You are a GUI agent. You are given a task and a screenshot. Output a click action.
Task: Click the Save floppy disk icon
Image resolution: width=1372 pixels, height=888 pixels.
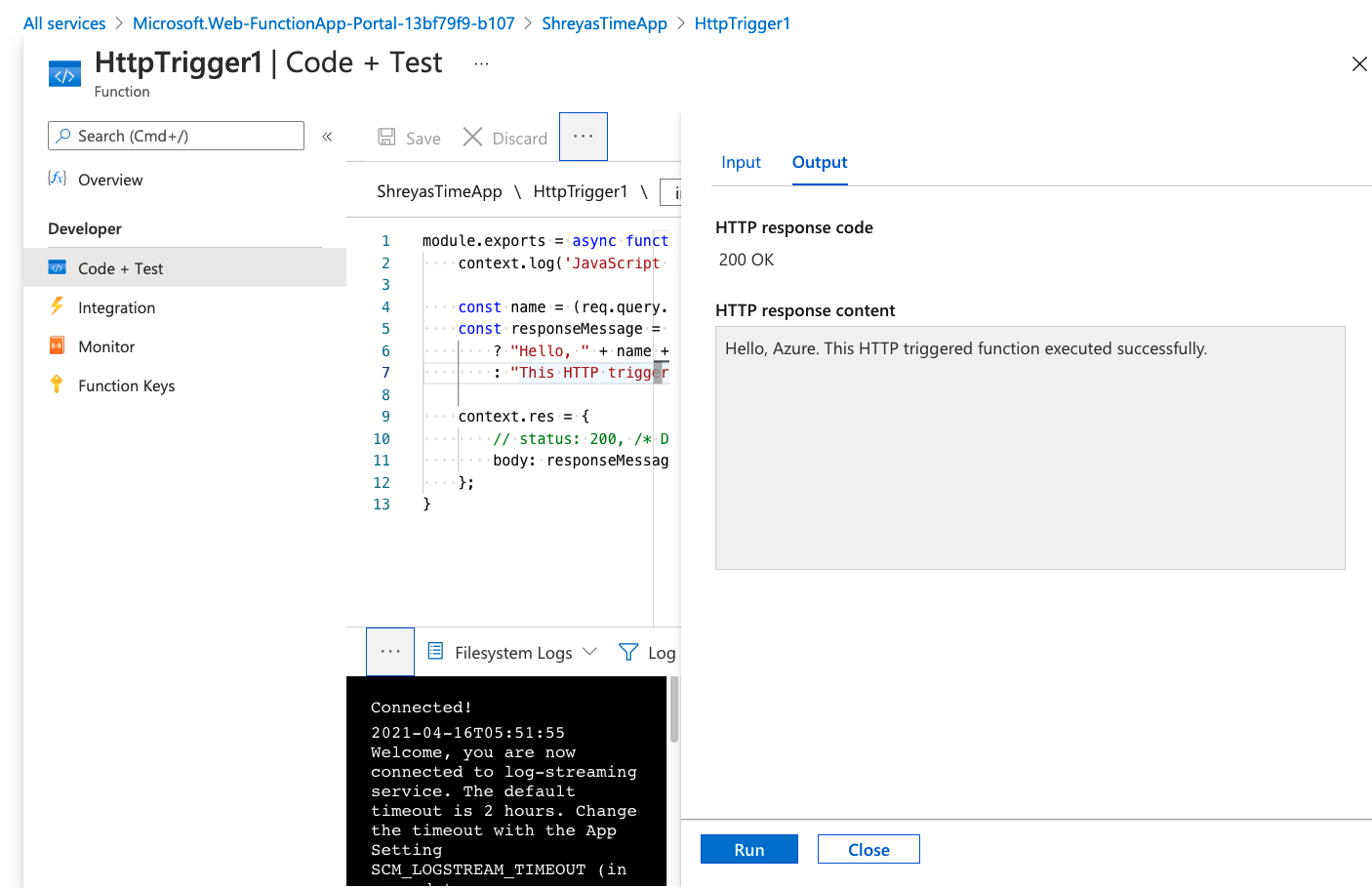(x=386, y=137)
